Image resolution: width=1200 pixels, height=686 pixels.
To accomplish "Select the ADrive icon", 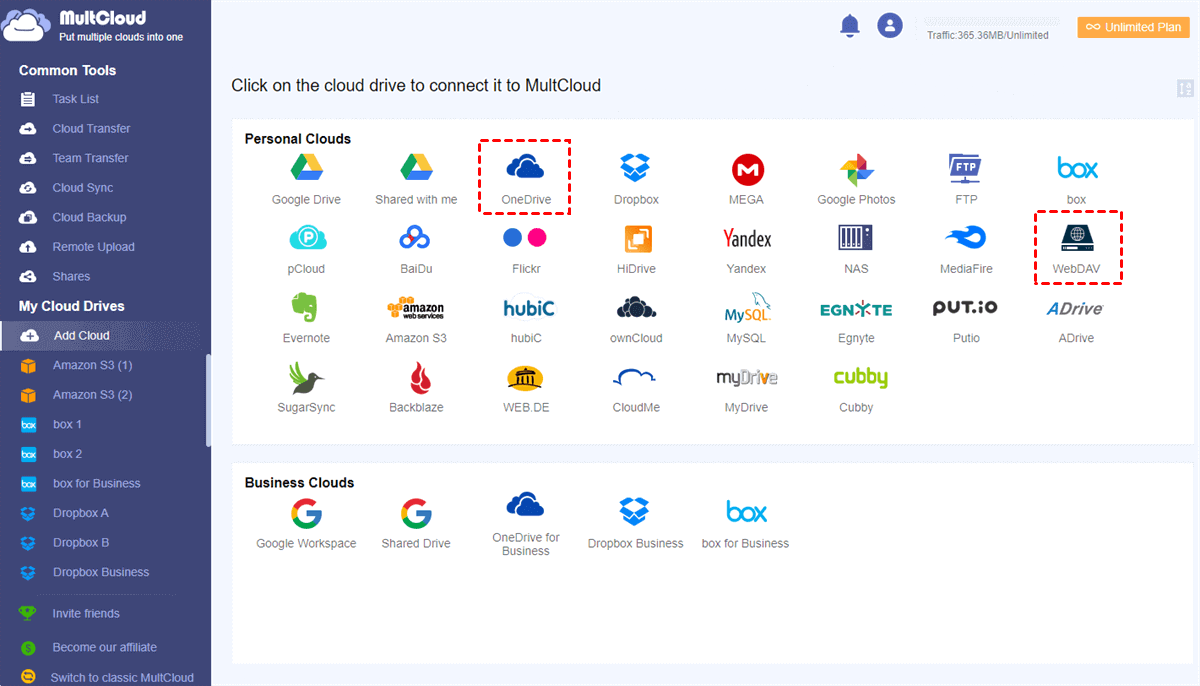I will tap(1076, 309).
